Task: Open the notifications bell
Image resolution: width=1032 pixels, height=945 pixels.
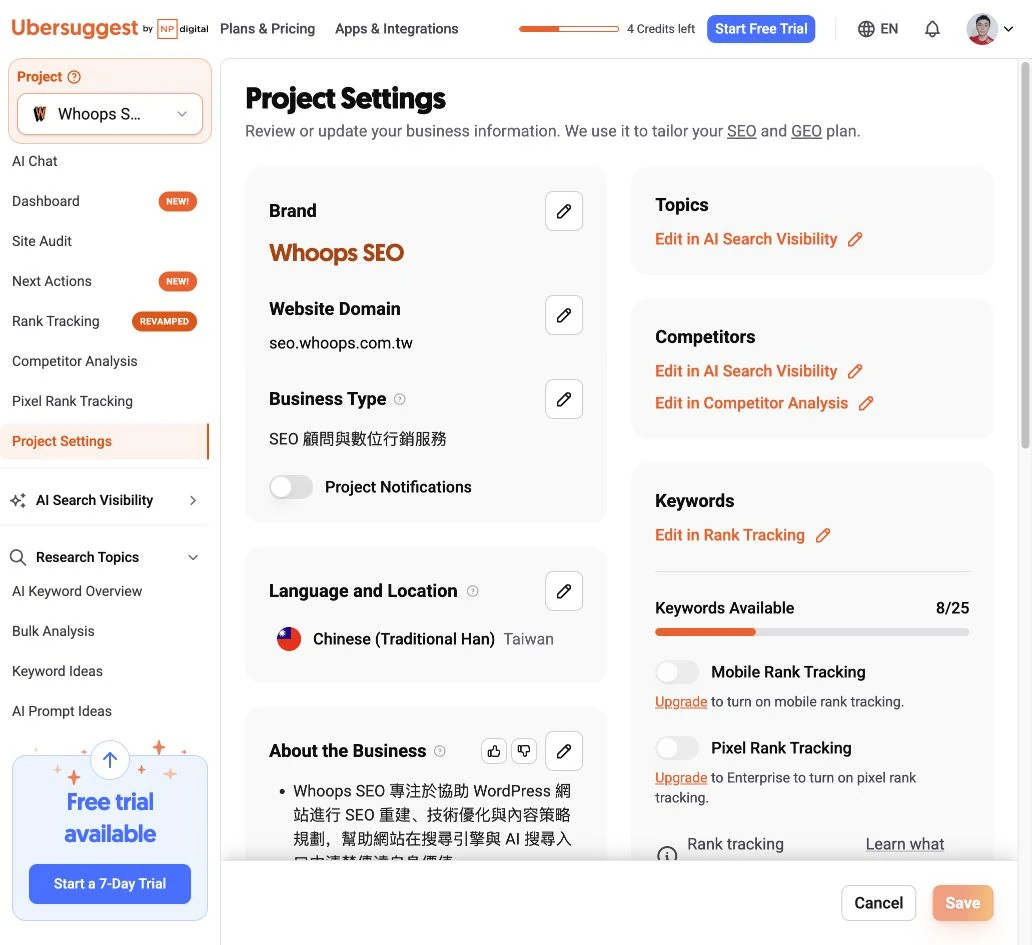Action: coord(932,29)
